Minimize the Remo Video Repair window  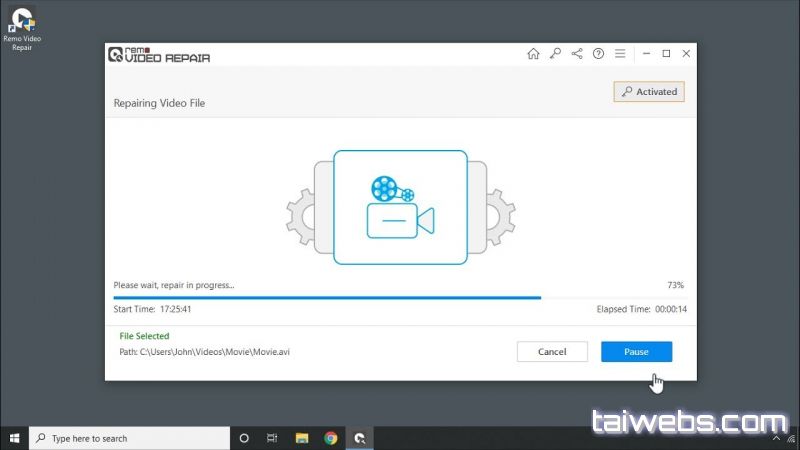(x=646, y=54)
